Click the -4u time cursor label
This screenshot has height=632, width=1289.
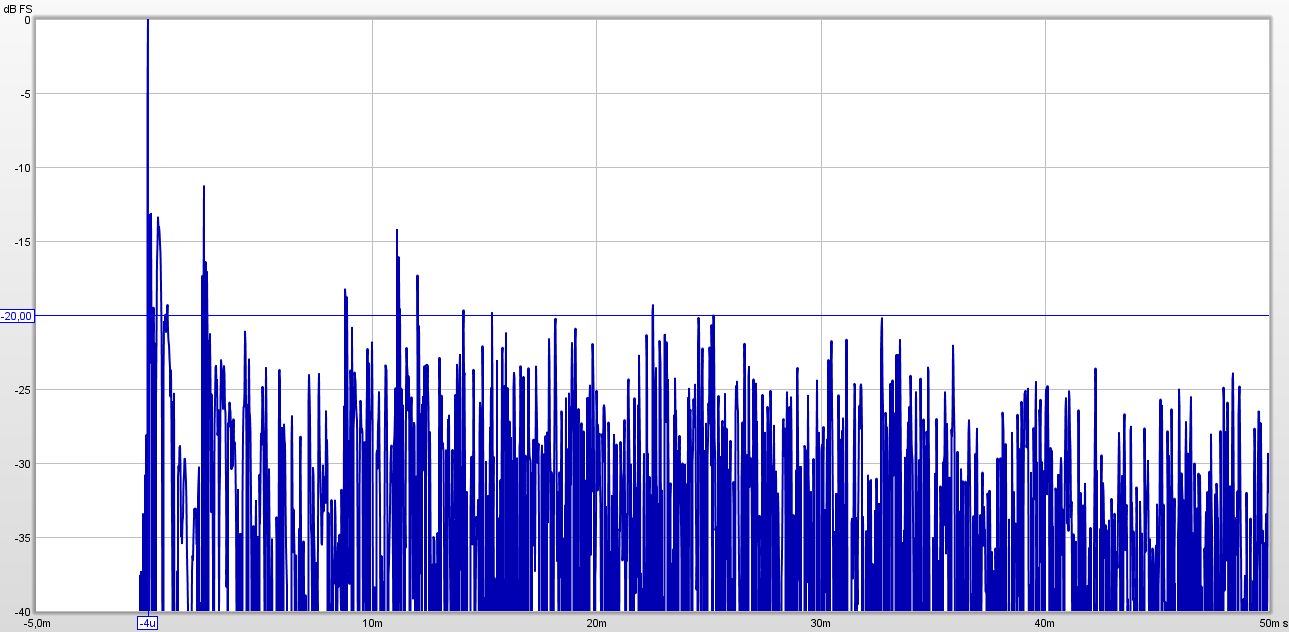[x=148, y=623]
